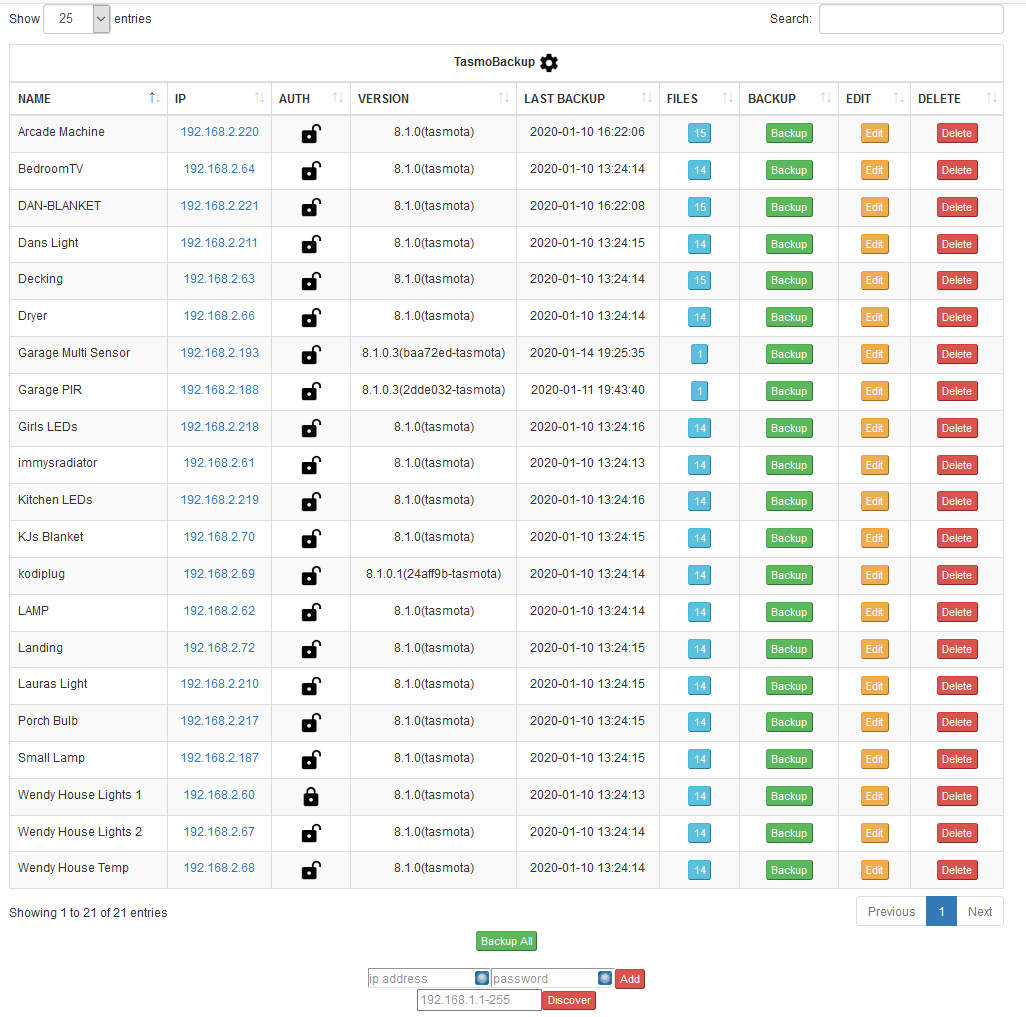Click the unlocked padlock for Arcade Machine
This screenshot has height=1017, width=1026.
311,134
